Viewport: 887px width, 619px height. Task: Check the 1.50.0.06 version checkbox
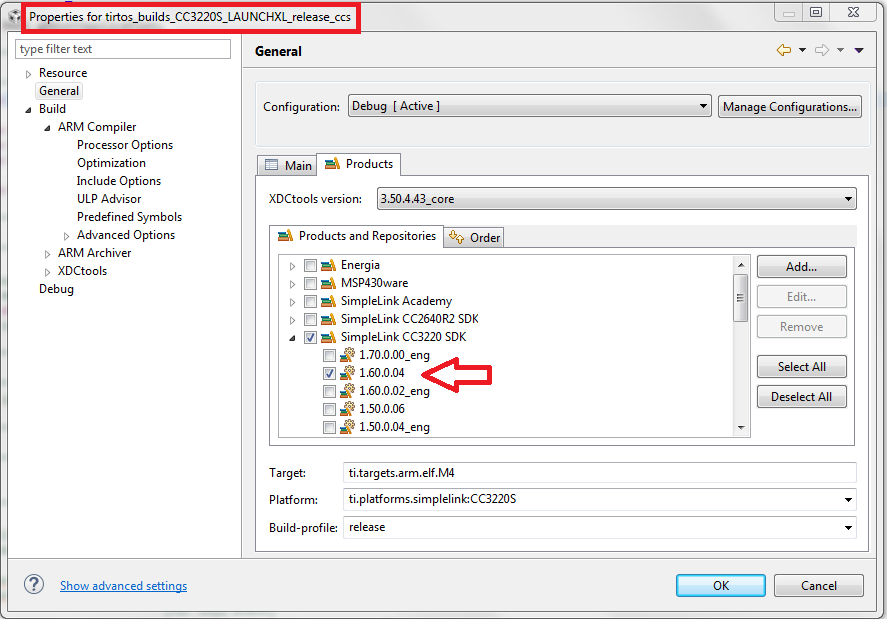(329, 409)
